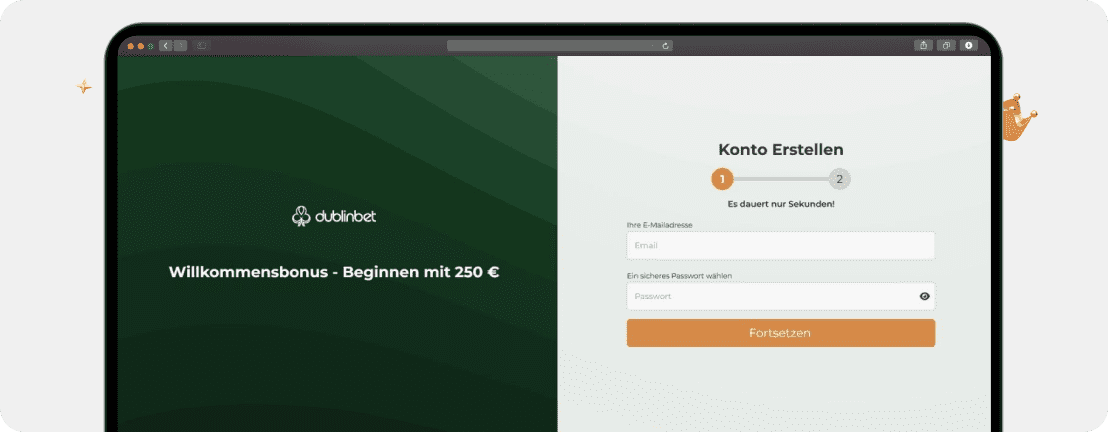Close the browser window with the red dot
Image resolution: width=1108 pixels, height=432 pixels.
click(131, 46)
